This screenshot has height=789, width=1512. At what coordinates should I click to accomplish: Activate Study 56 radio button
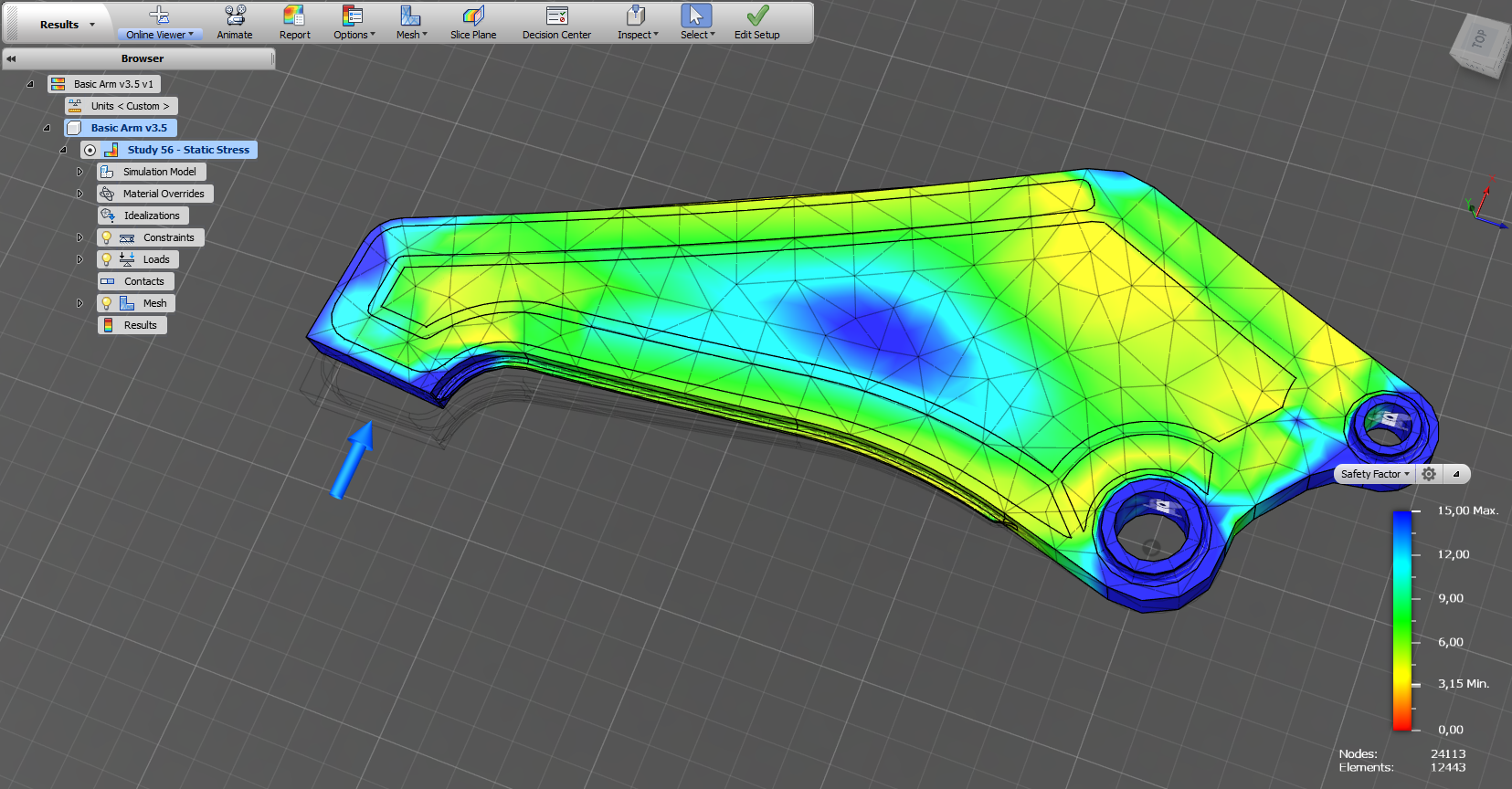point(90,150)
